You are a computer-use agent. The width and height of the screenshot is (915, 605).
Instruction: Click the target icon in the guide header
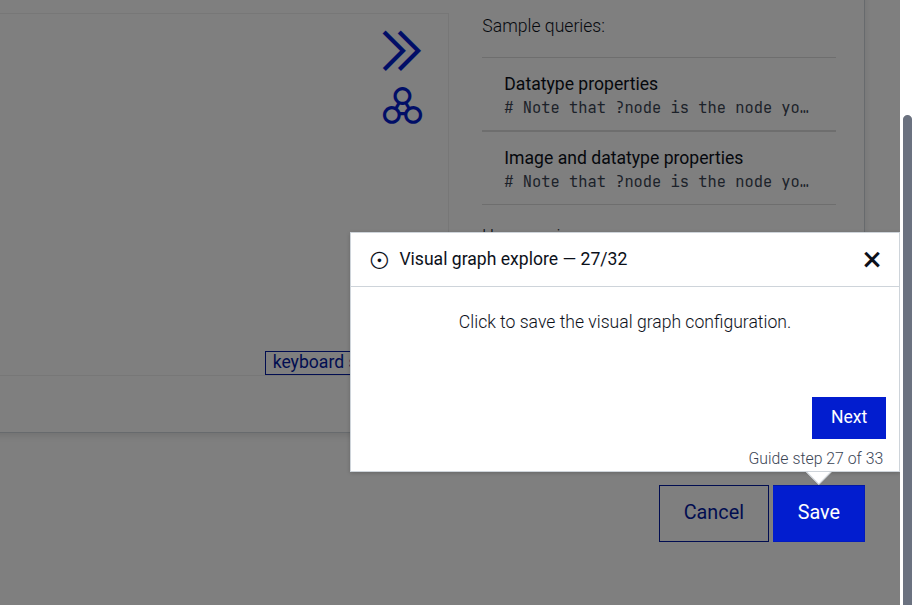(379, 260)
